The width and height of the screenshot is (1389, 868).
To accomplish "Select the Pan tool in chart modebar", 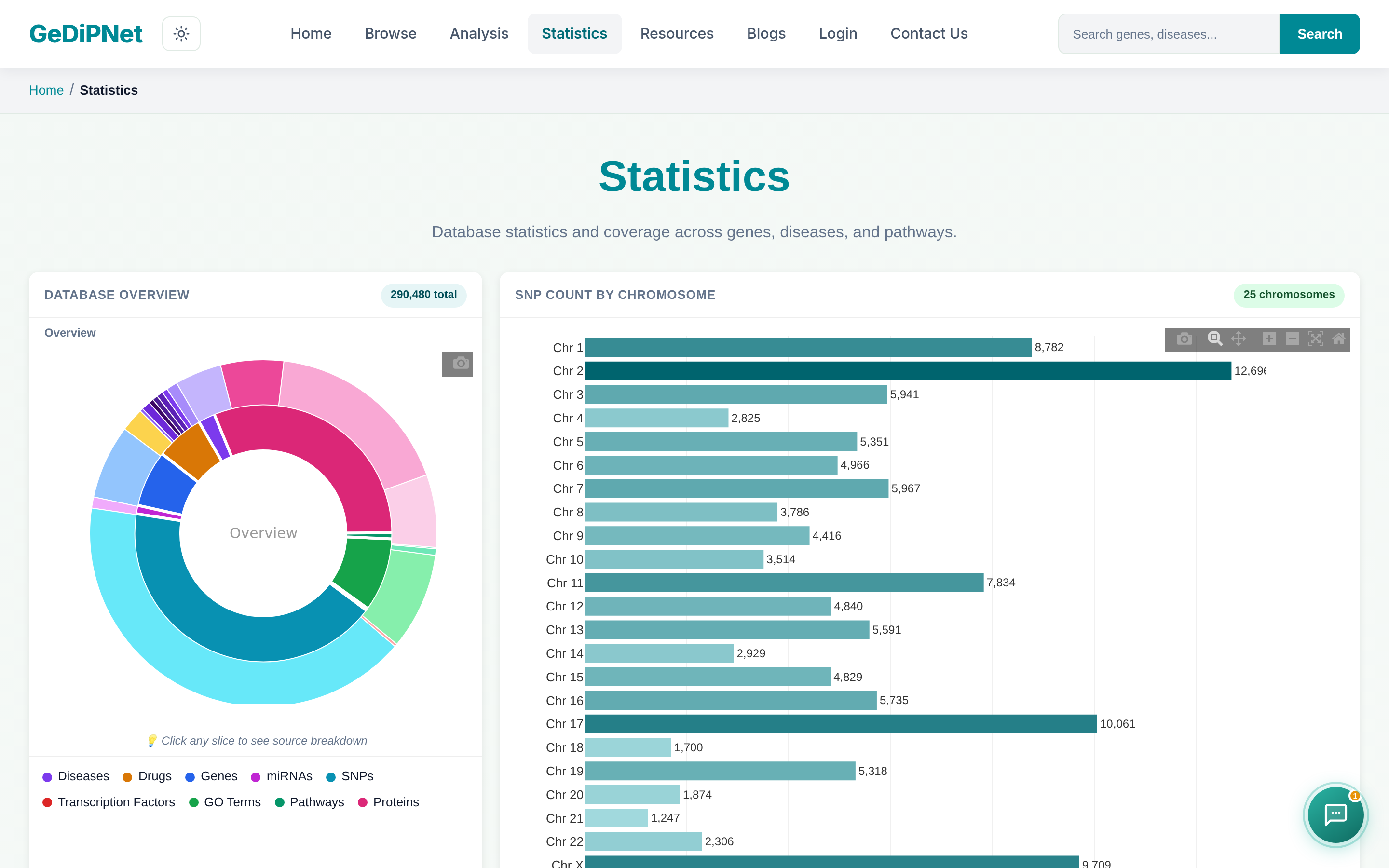I will pyautogui.click(x=1239, y=339).
